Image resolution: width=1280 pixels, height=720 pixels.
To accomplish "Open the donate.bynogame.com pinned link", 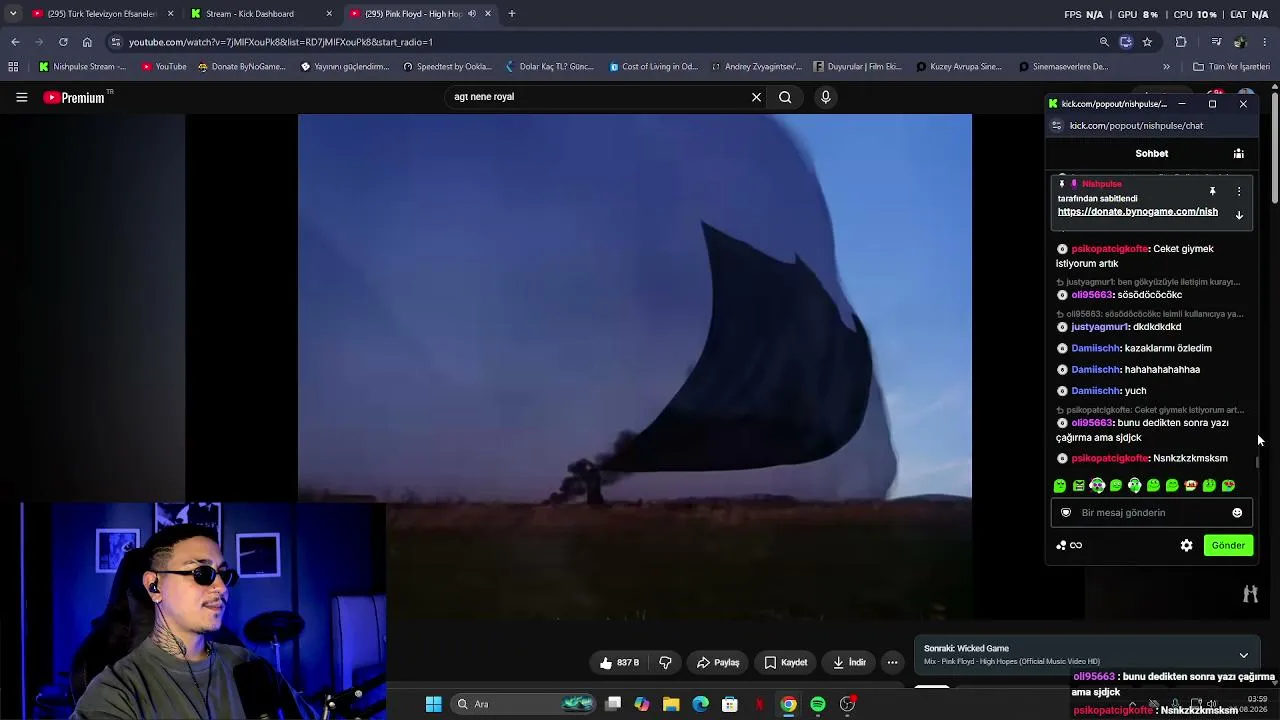I will point(1138,212).
